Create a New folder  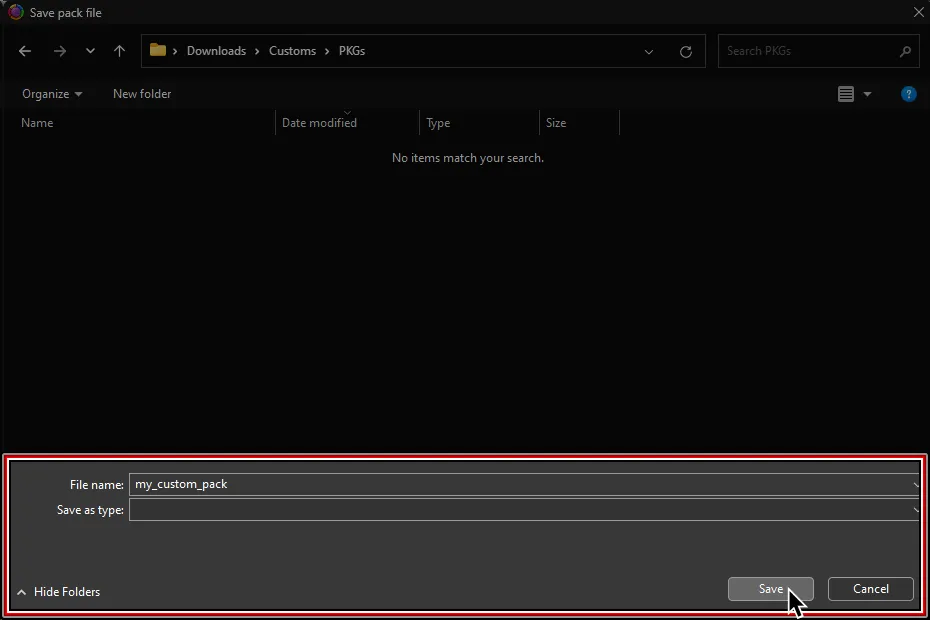141,94
